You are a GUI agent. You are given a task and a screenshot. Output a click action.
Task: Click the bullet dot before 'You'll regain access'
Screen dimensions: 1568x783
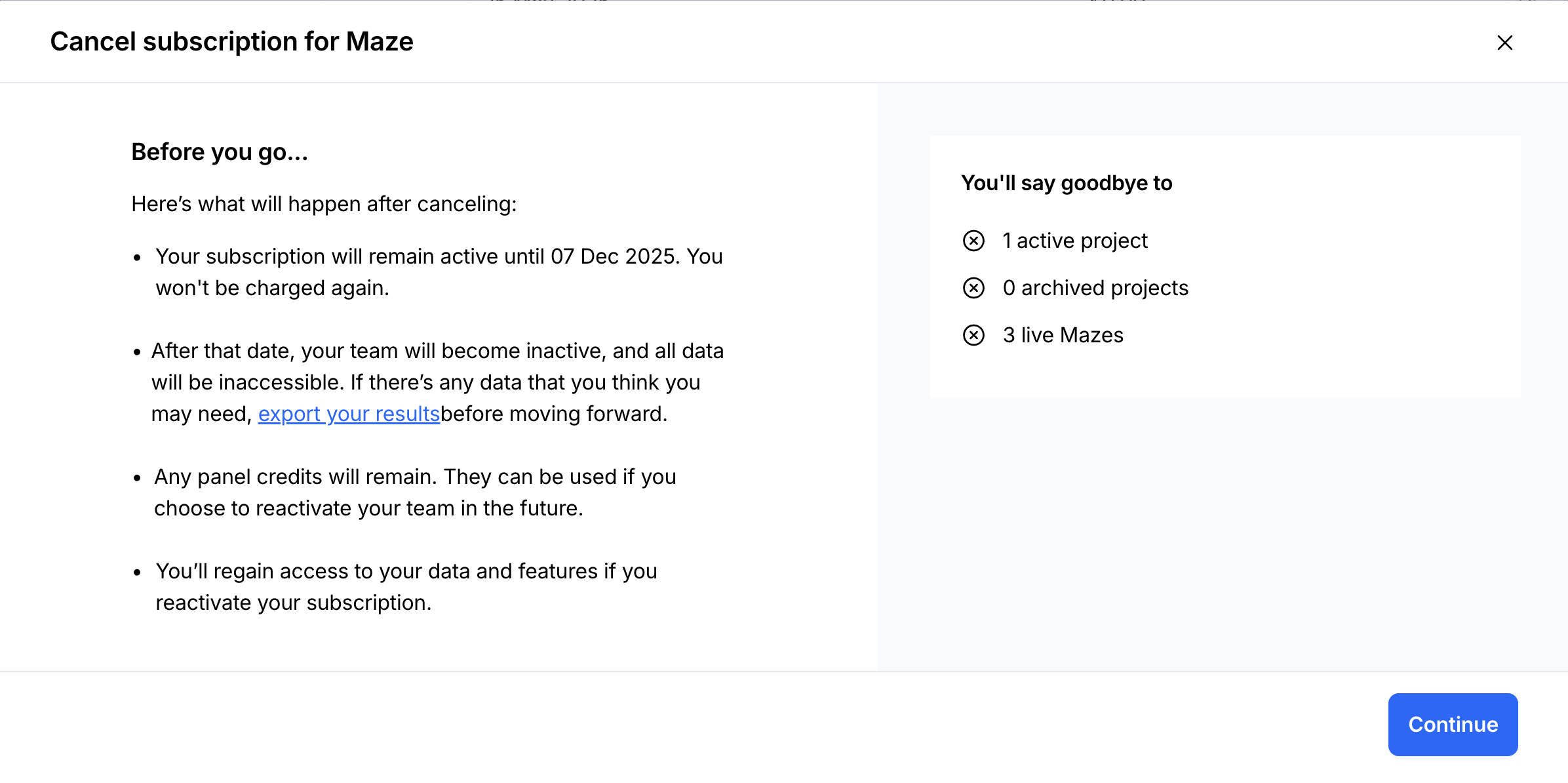(x=137, y=572)
